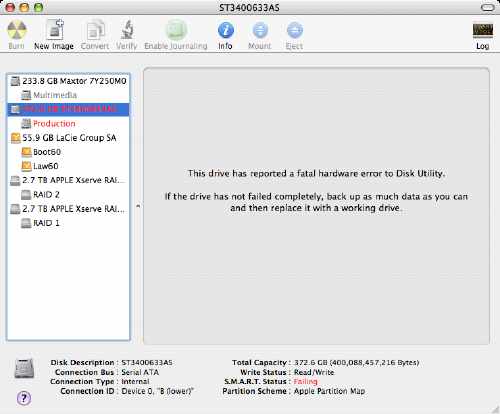The height and width of the screenshot is (414, 500).
Task: Click the large disk icon in info footer
Action: click(x=24, y=368)
